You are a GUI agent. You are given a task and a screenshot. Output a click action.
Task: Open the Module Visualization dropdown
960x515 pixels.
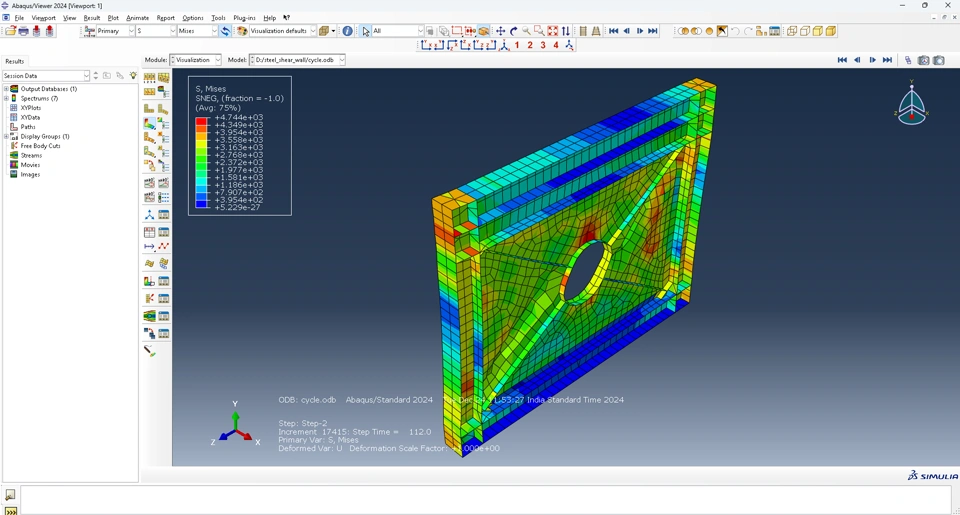pos(195,60)
